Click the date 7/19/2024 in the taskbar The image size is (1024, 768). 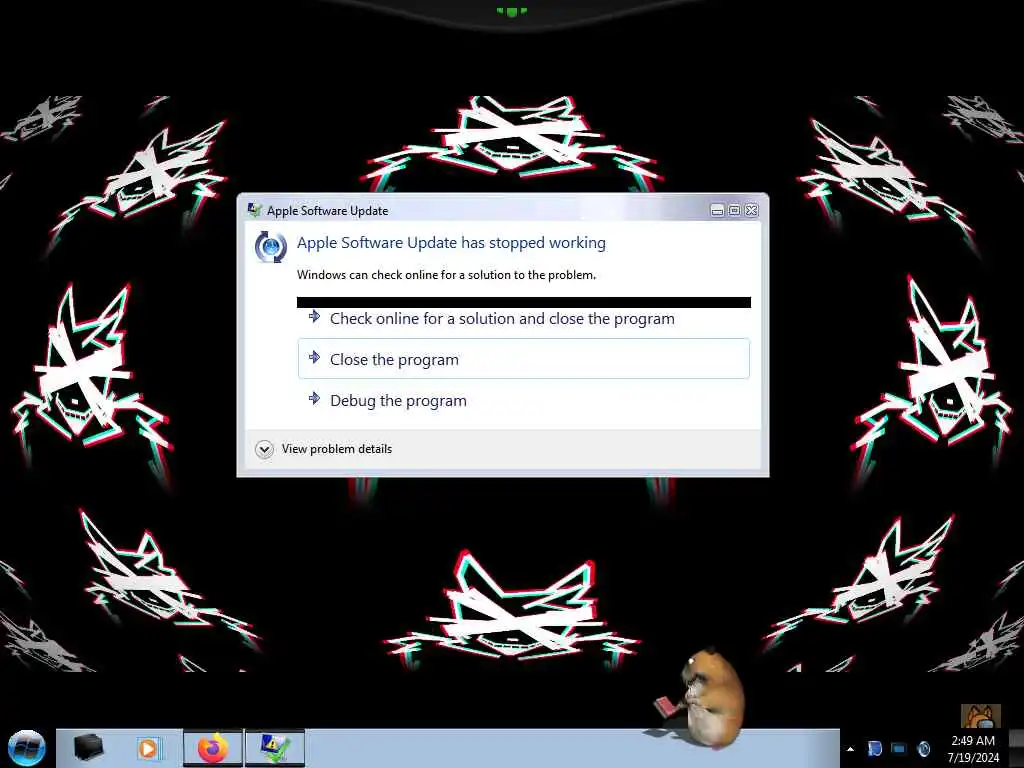tap(973, 758)
